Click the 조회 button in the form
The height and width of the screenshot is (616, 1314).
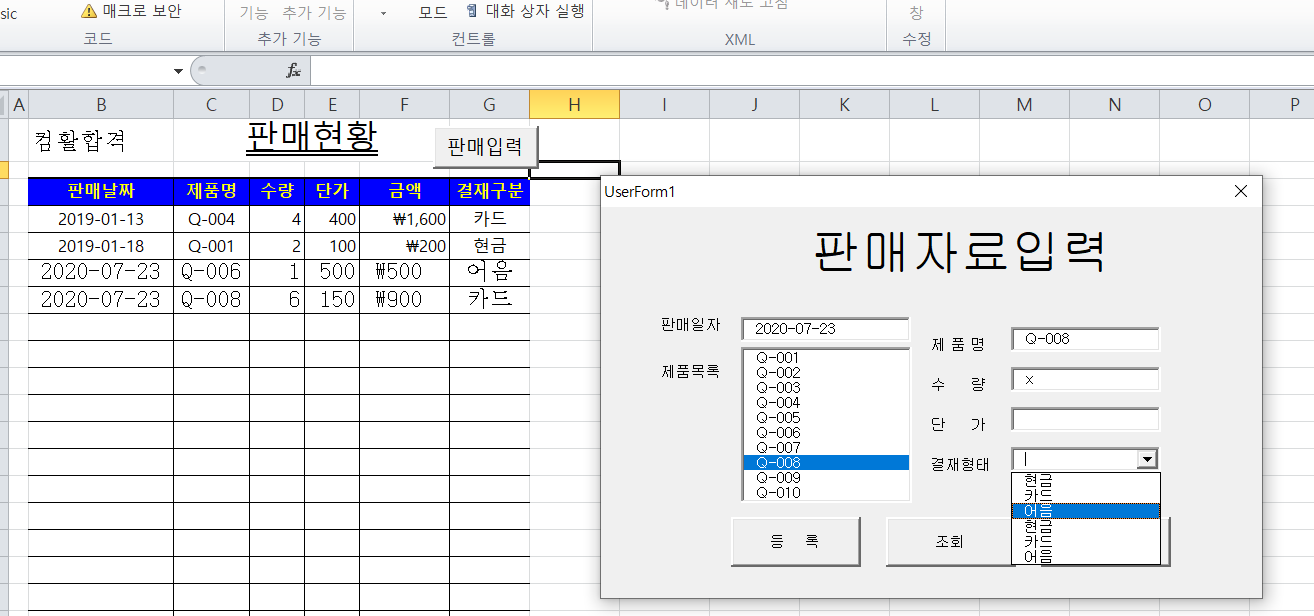pos(948,541)
